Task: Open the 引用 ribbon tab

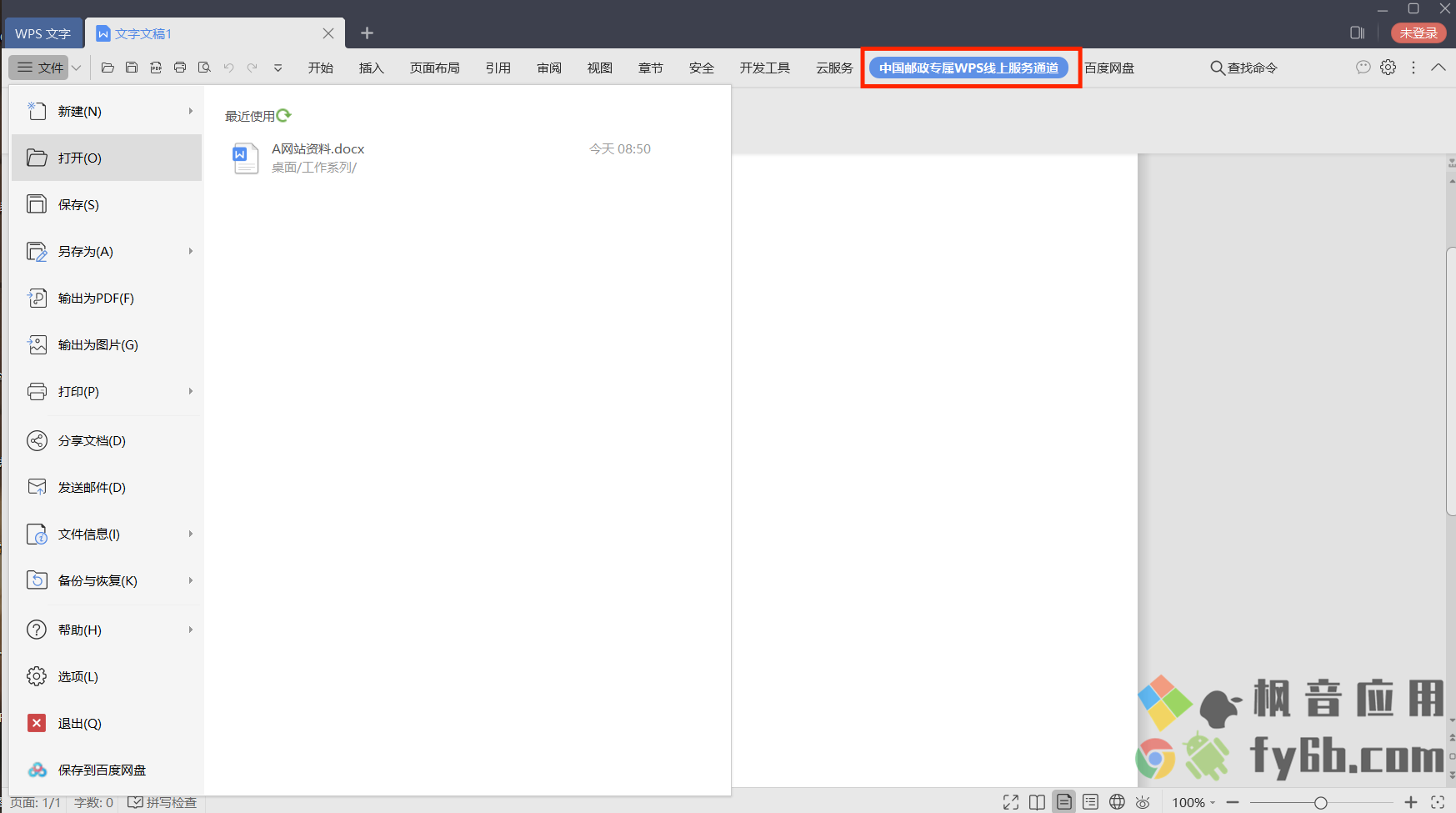Action: (498, 68)
